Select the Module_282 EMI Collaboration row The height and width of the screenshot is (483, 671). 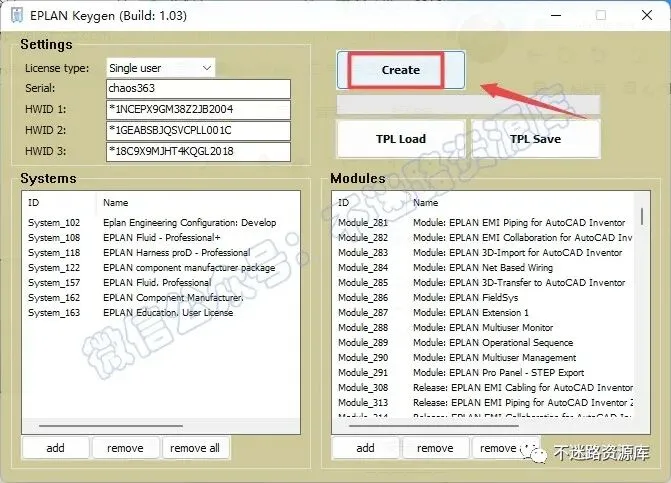pos(484,238)
